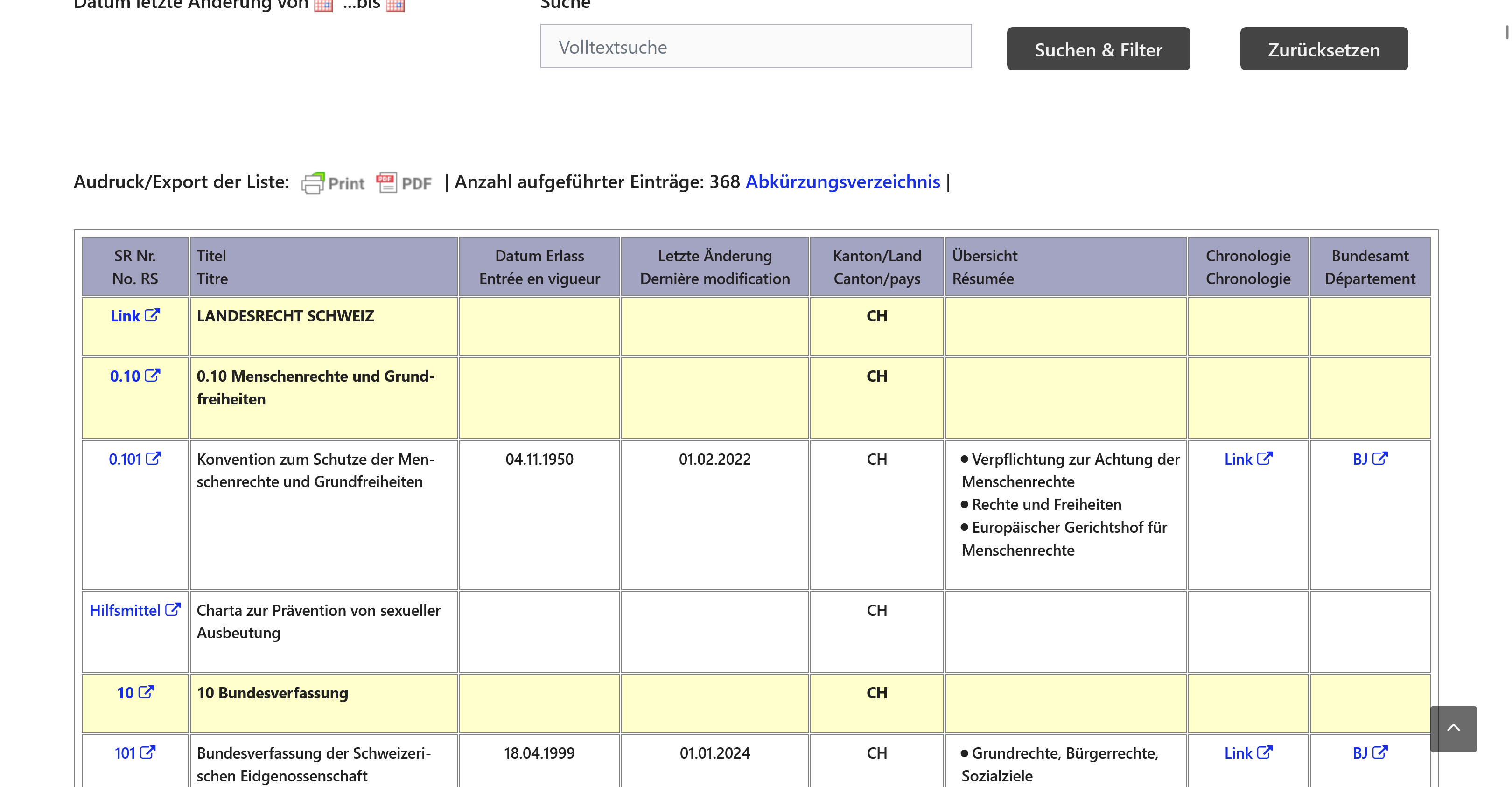The width and height of the screenshot is (1512, 787).
Task: Click the date 01.02.2022
Action: pyautogui.click(x=715, y=460)
